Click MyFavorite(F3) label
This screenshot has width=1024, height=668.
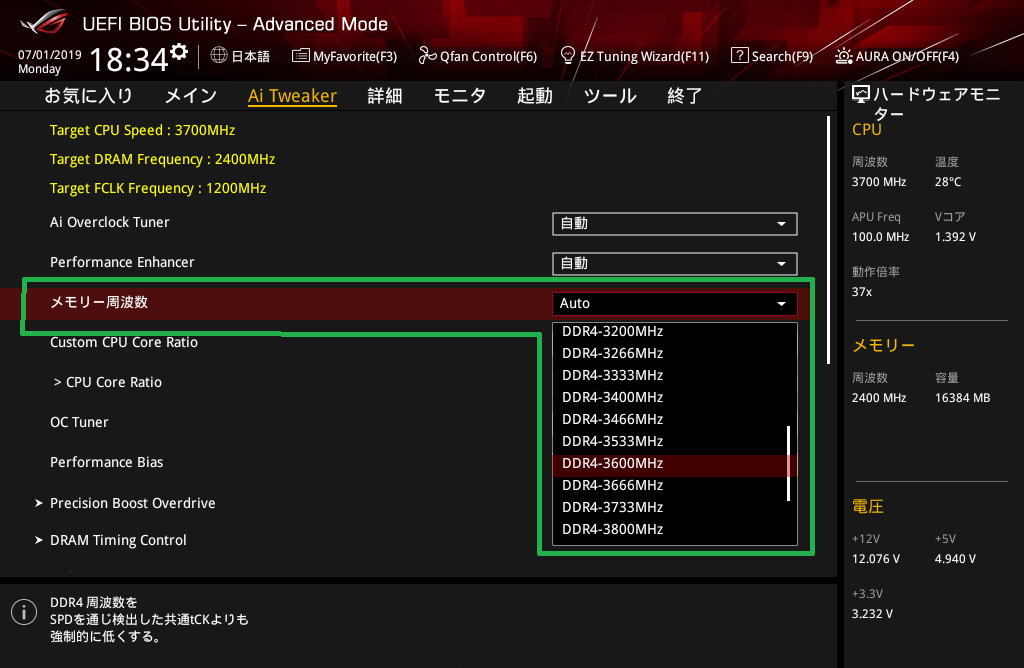tap(355, 57)
